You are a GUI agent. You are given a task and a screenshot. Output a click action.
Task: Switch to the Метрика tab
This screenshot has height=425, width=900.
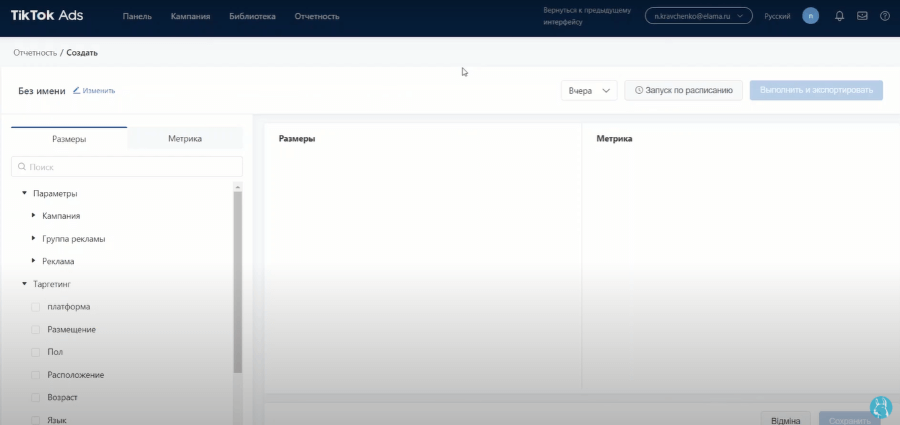pyautogui.click(x=185, y=139)
